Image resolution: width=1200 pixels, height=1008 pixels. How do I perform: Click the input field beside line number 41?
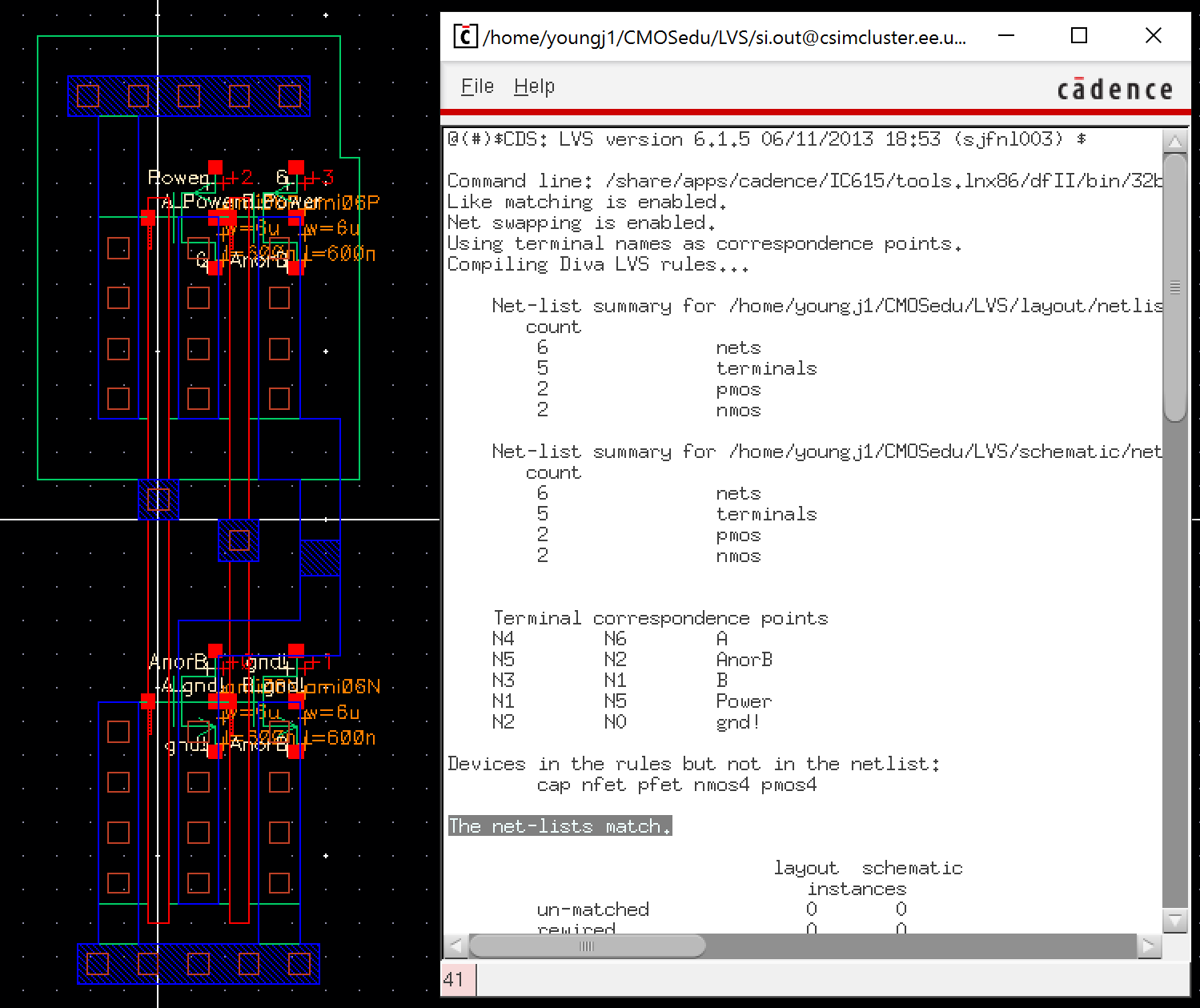[833, 979]
